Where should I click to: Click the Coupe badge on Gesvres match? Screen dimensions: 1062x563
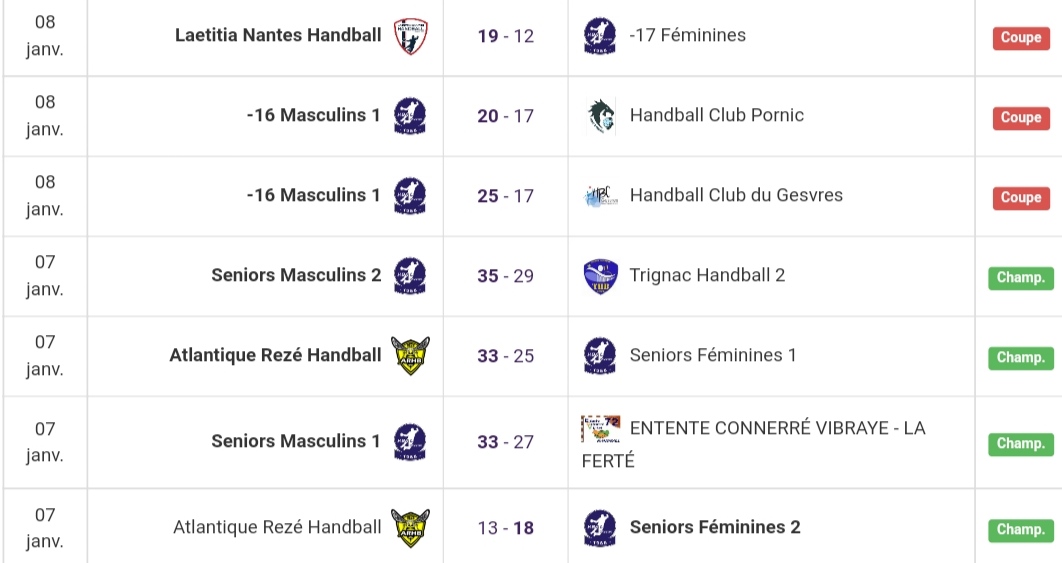click(x=1021, y=198)
